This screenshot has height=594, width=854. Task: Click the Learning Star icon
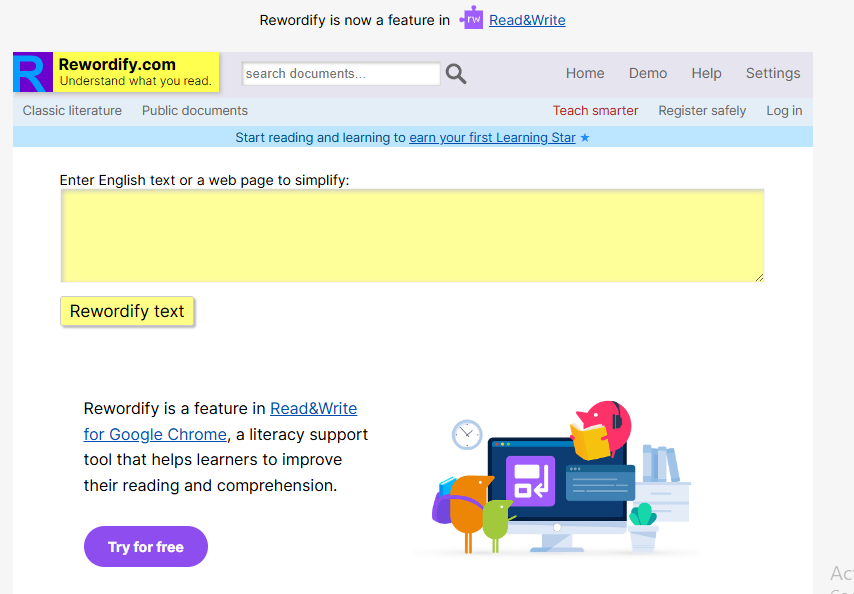(x=585, y=138)
